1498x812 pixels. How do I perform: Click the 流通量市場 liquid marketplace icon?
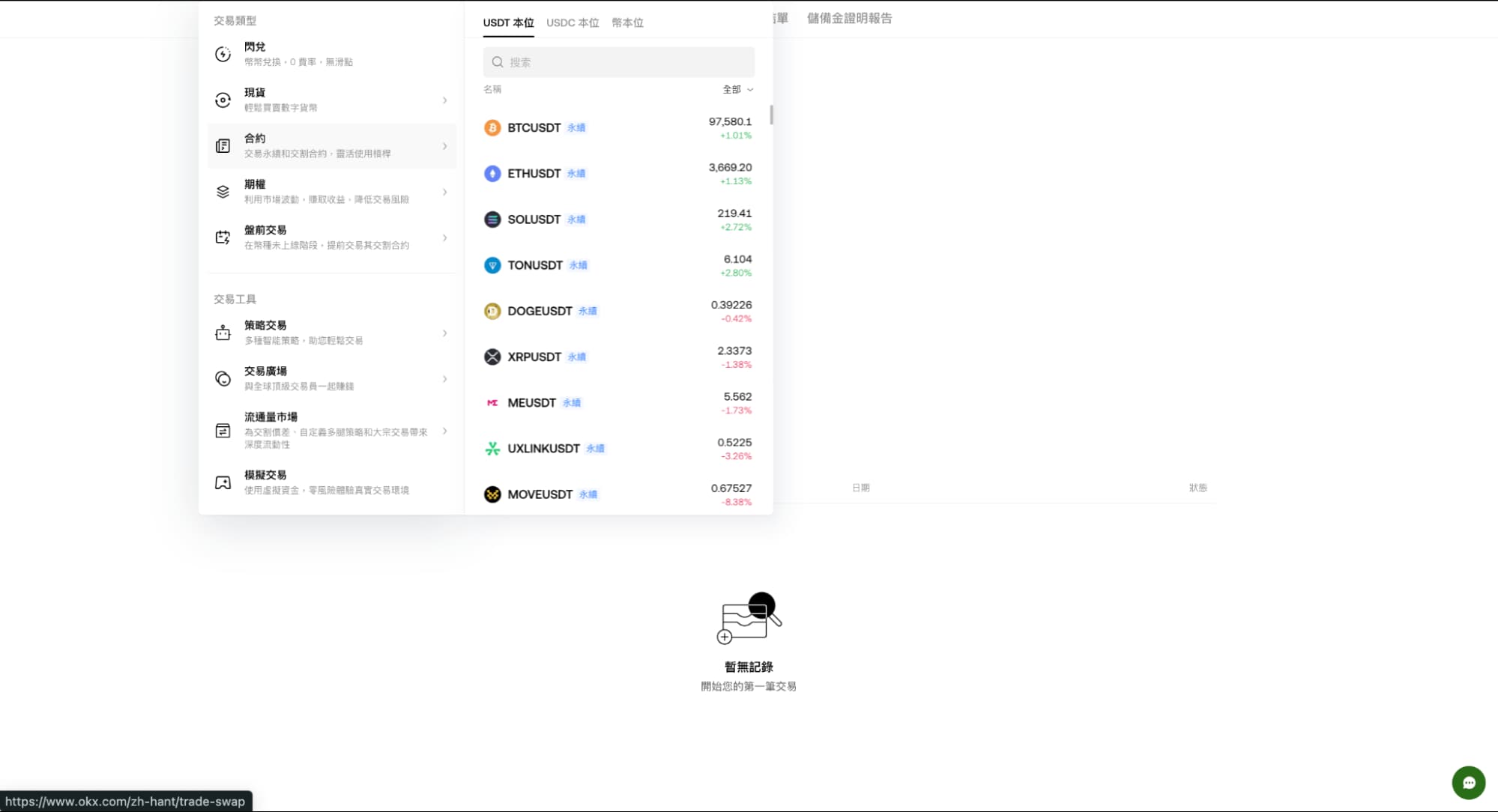pyautogui.click(x=223, y=431)
